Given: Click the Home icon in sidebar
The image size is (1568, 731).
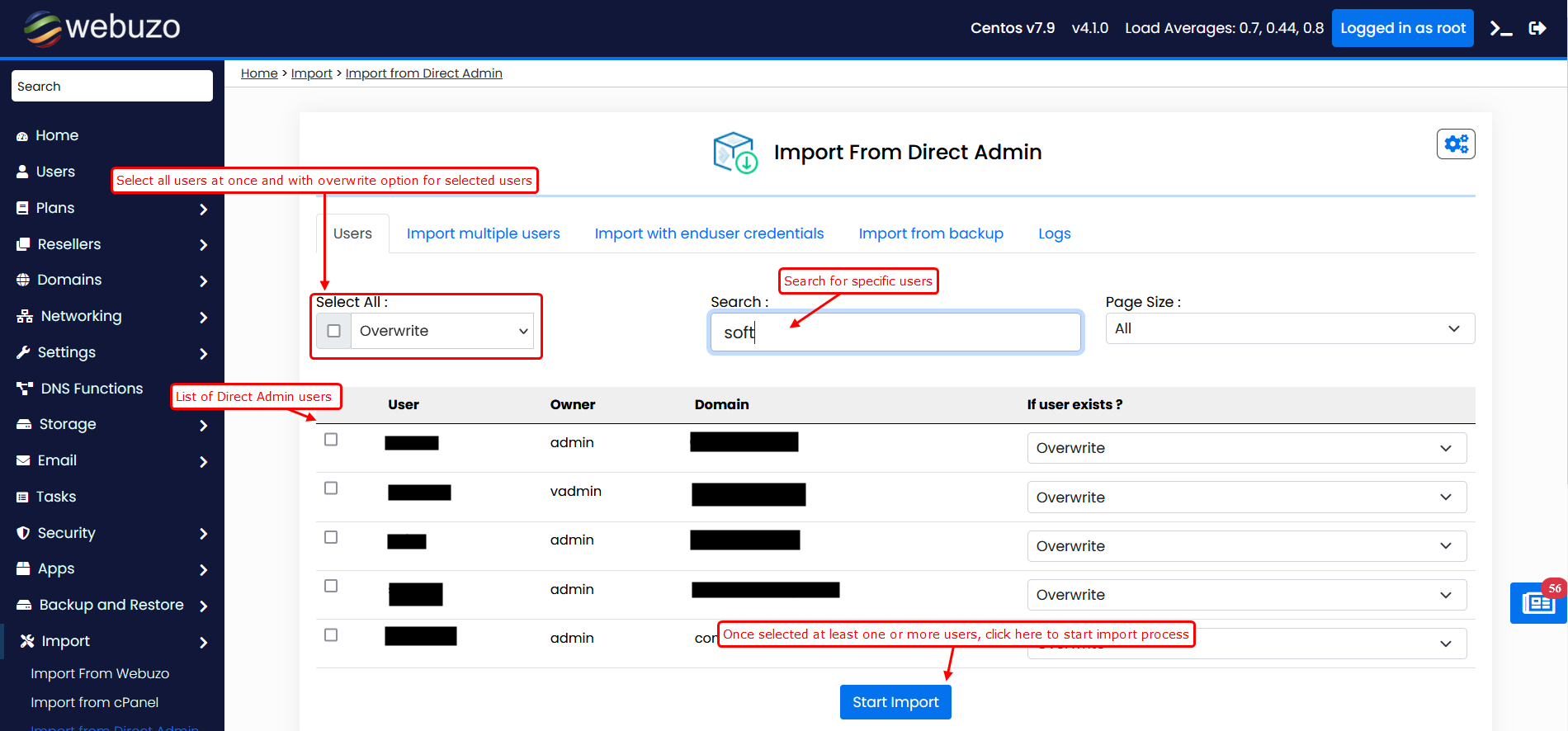Looking at the screenshot, I should coord(22,136).
